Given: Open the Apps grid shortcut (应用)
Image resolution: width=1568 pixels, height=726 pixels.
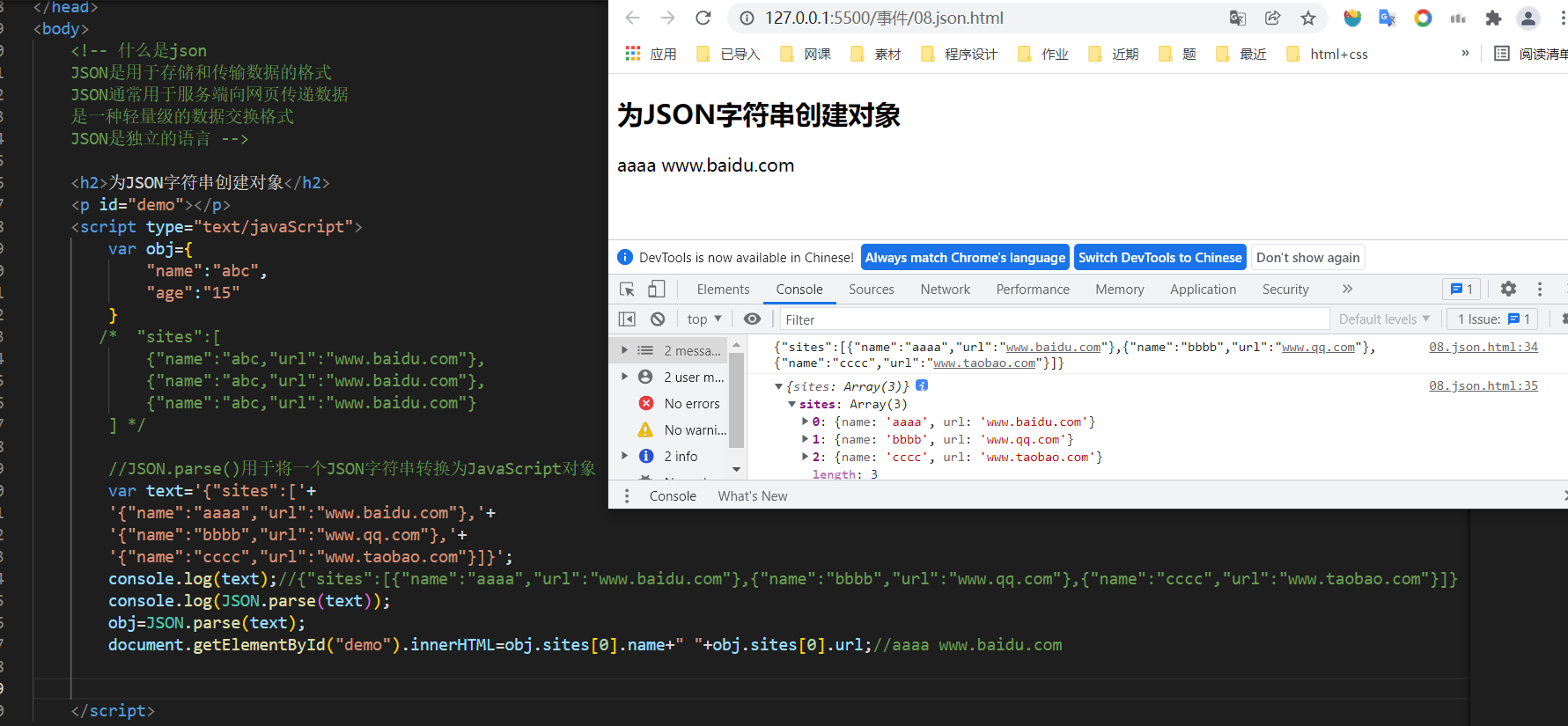Looking at the screenshot, I should [651, 54].
